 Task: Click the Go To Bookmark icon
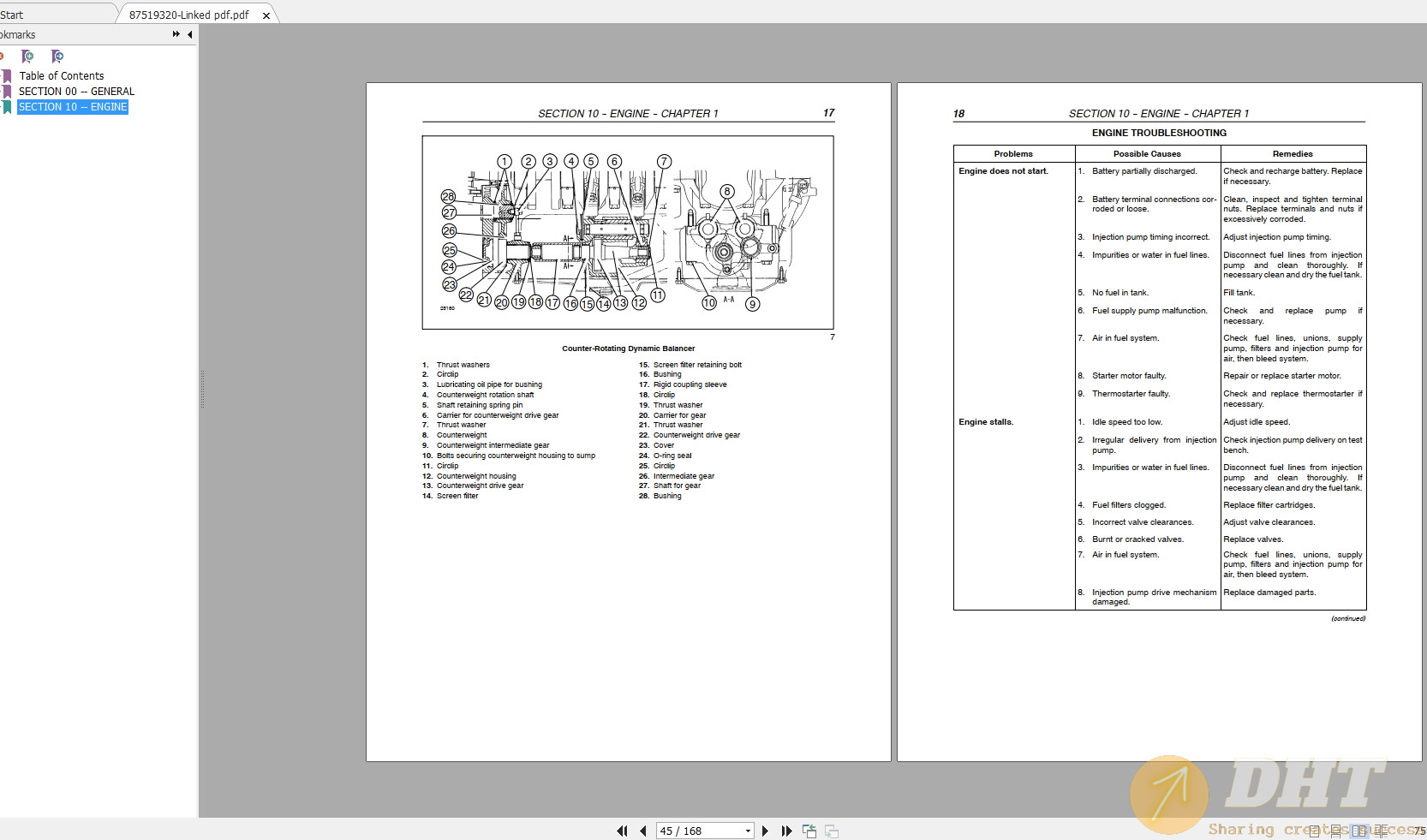pos(57,56)
